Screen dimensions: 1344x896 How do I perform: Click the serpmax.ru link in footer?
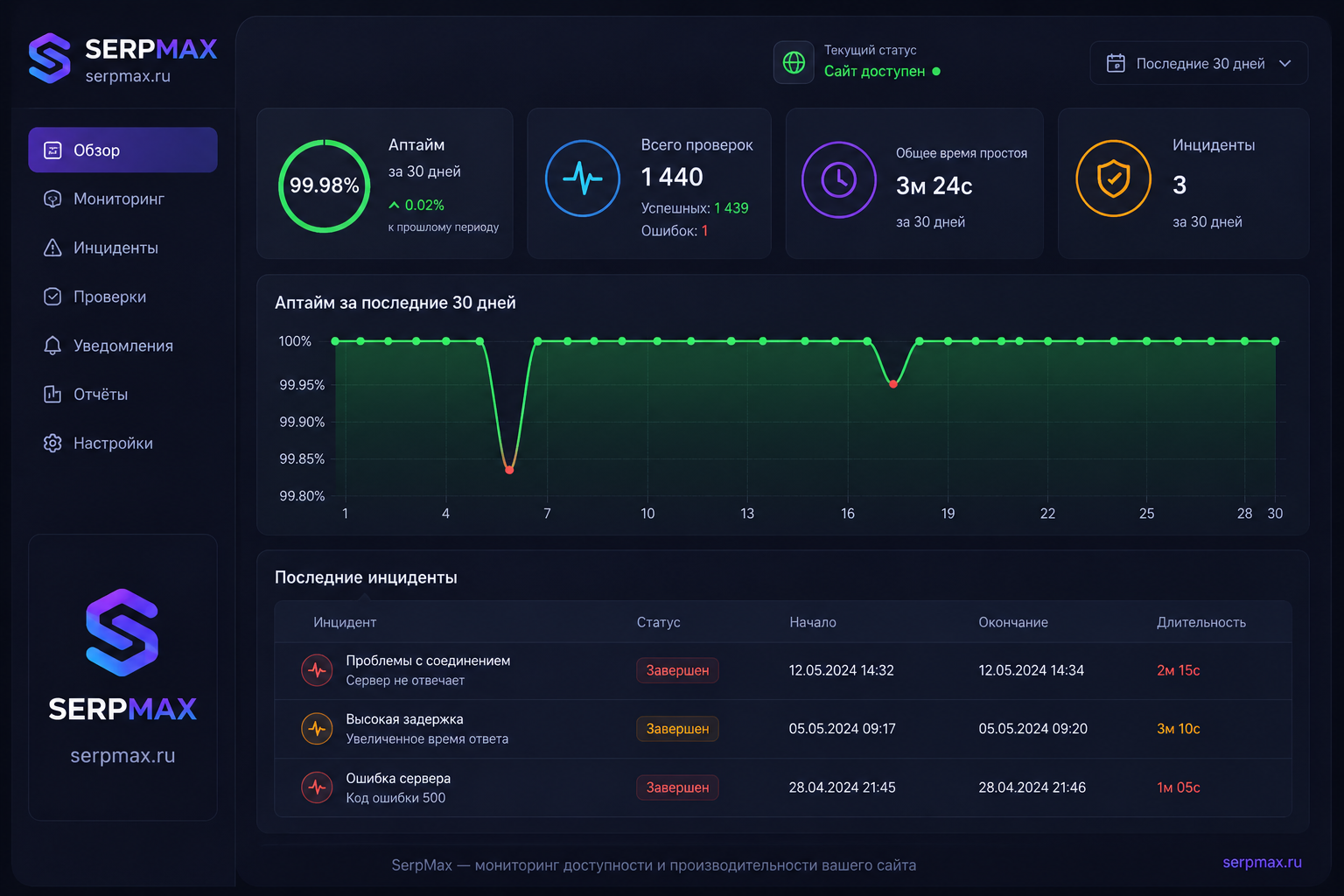[1262, 862]
